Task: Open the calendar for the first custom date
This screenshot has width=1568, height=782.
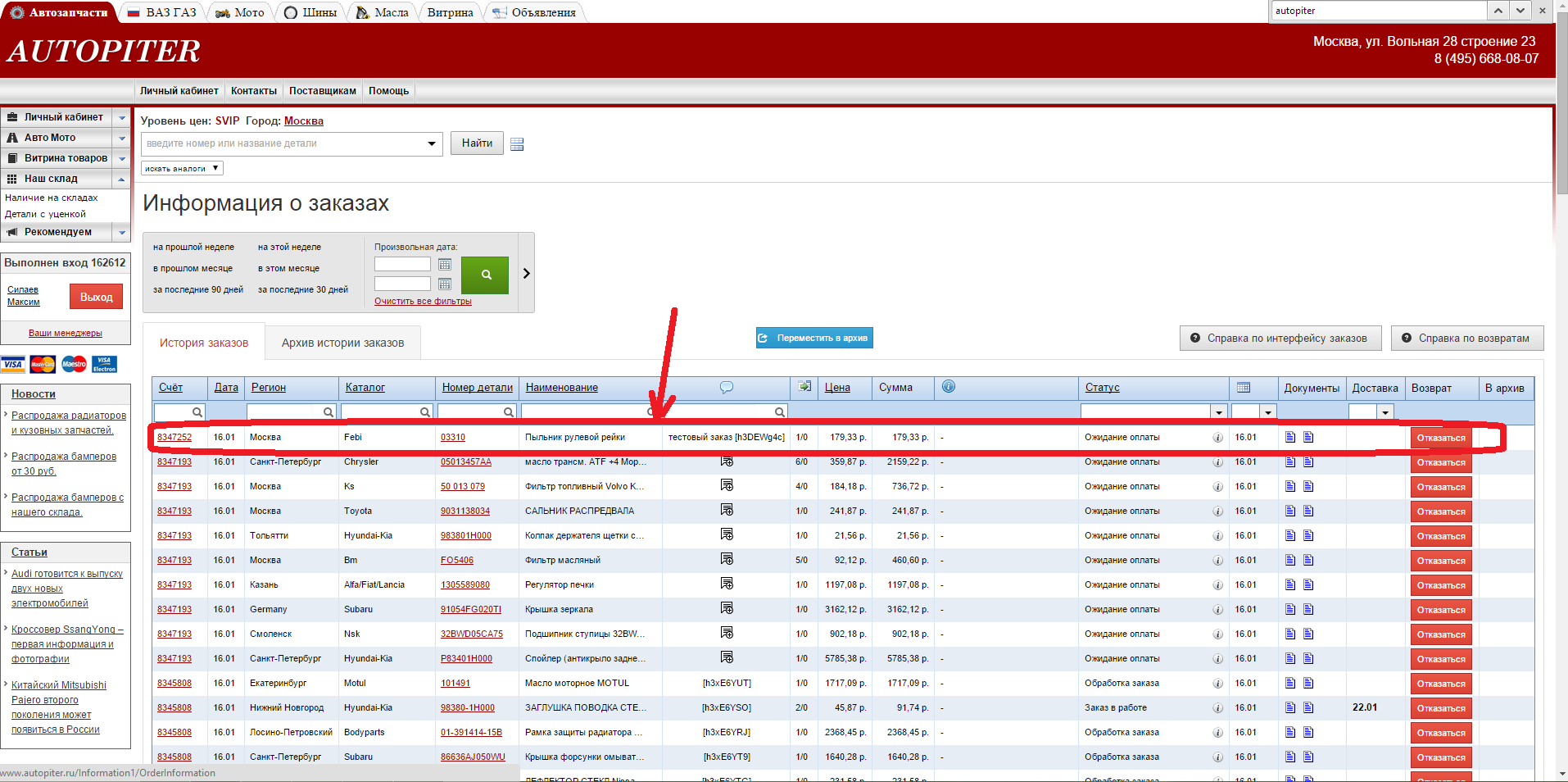Action: 445,264
